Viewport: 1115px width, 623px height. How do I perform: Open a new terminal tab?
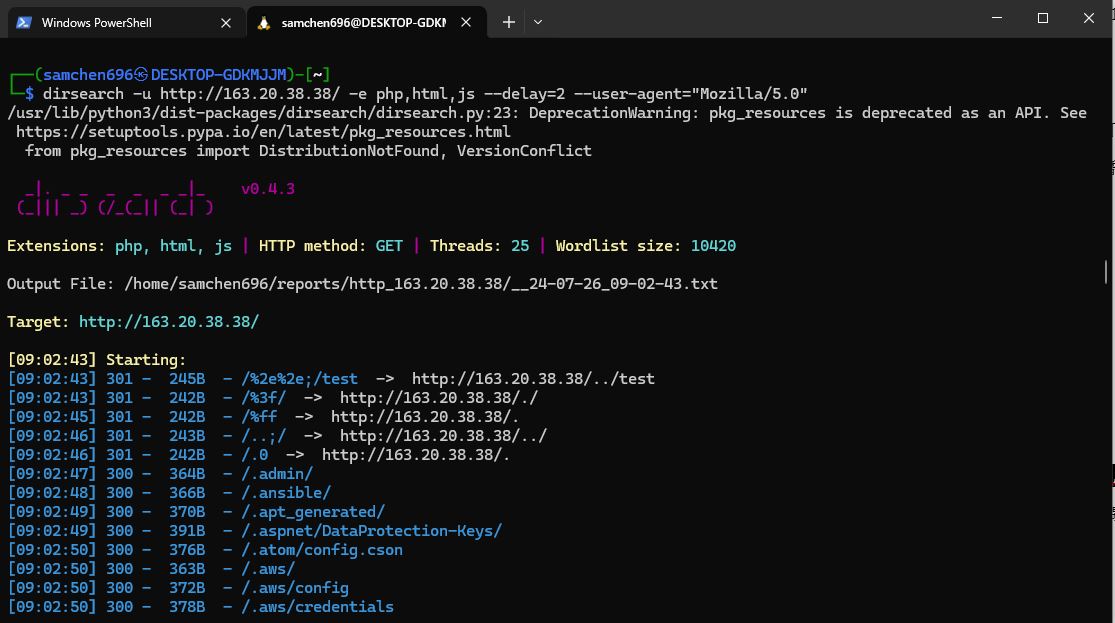[508, 22]
